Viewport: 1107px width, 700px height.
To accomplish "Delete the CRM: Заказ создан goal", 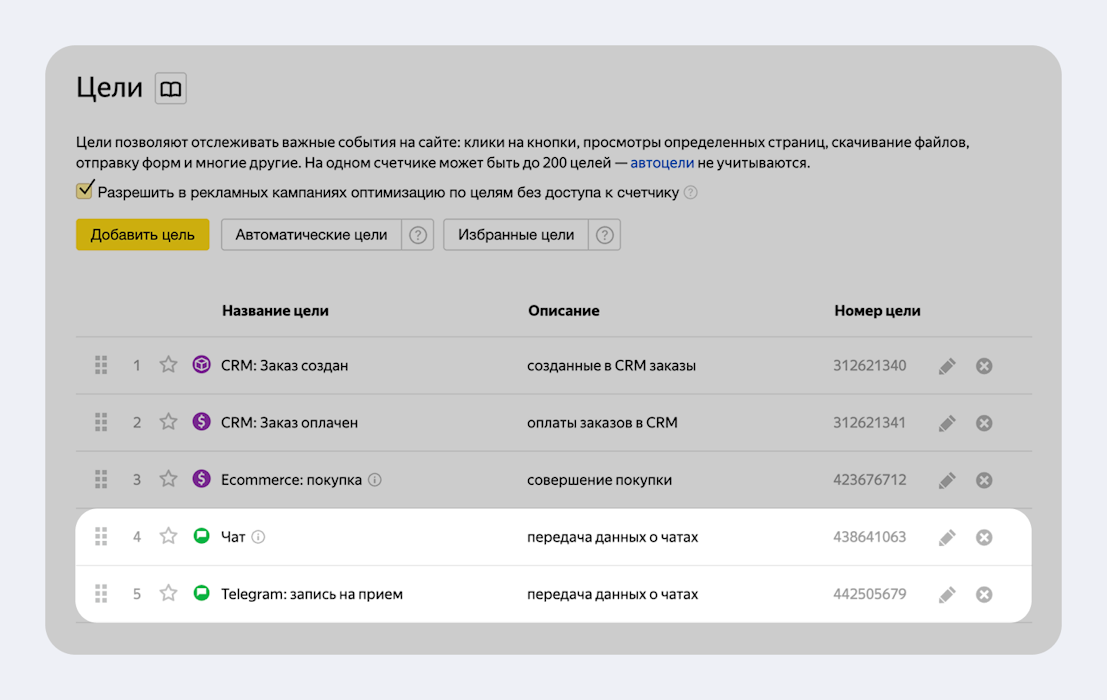I will 984,366.
